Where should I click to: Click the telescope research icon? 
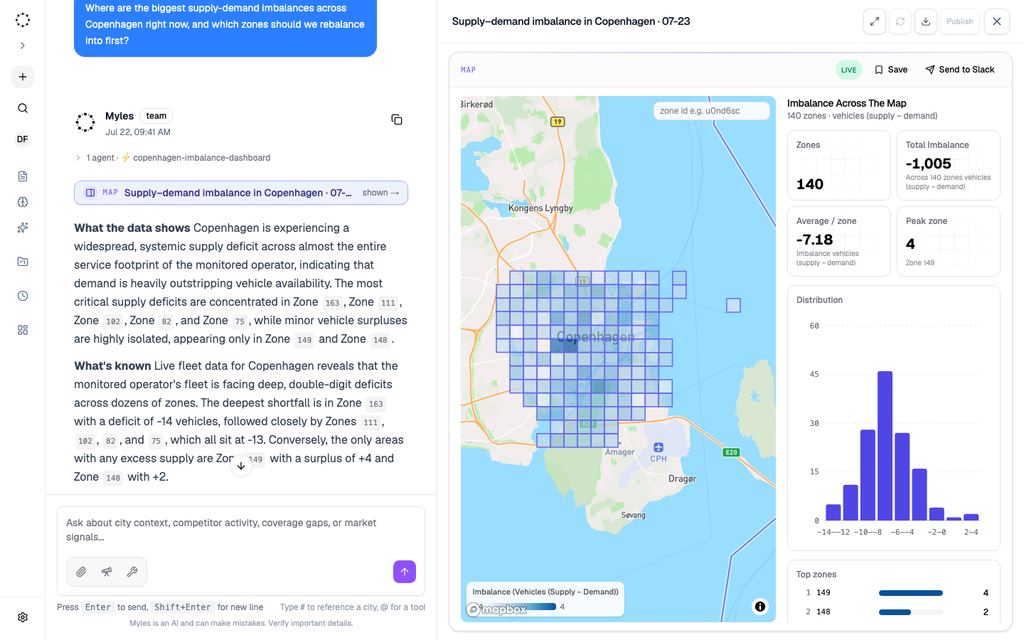point(106,571)
